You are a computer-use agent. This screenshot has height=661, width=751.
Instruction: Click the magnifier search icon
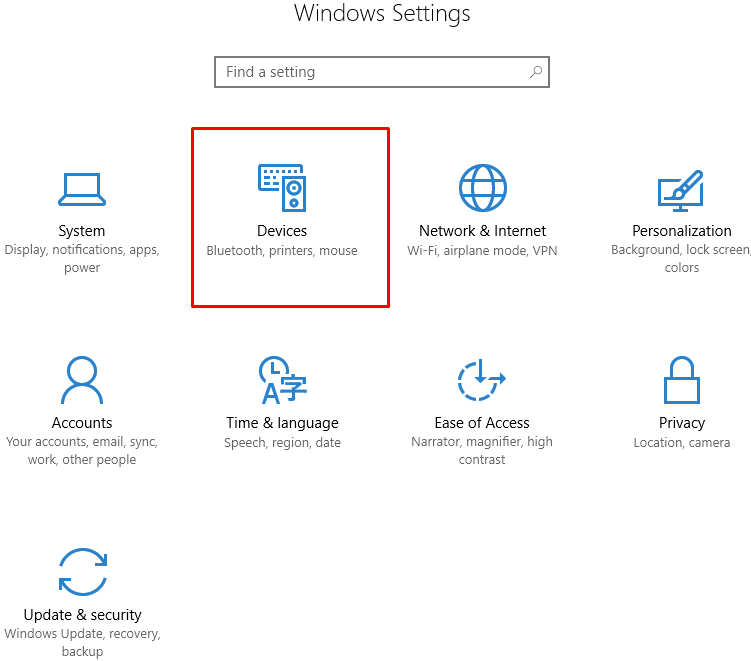[x=536, y=72]
